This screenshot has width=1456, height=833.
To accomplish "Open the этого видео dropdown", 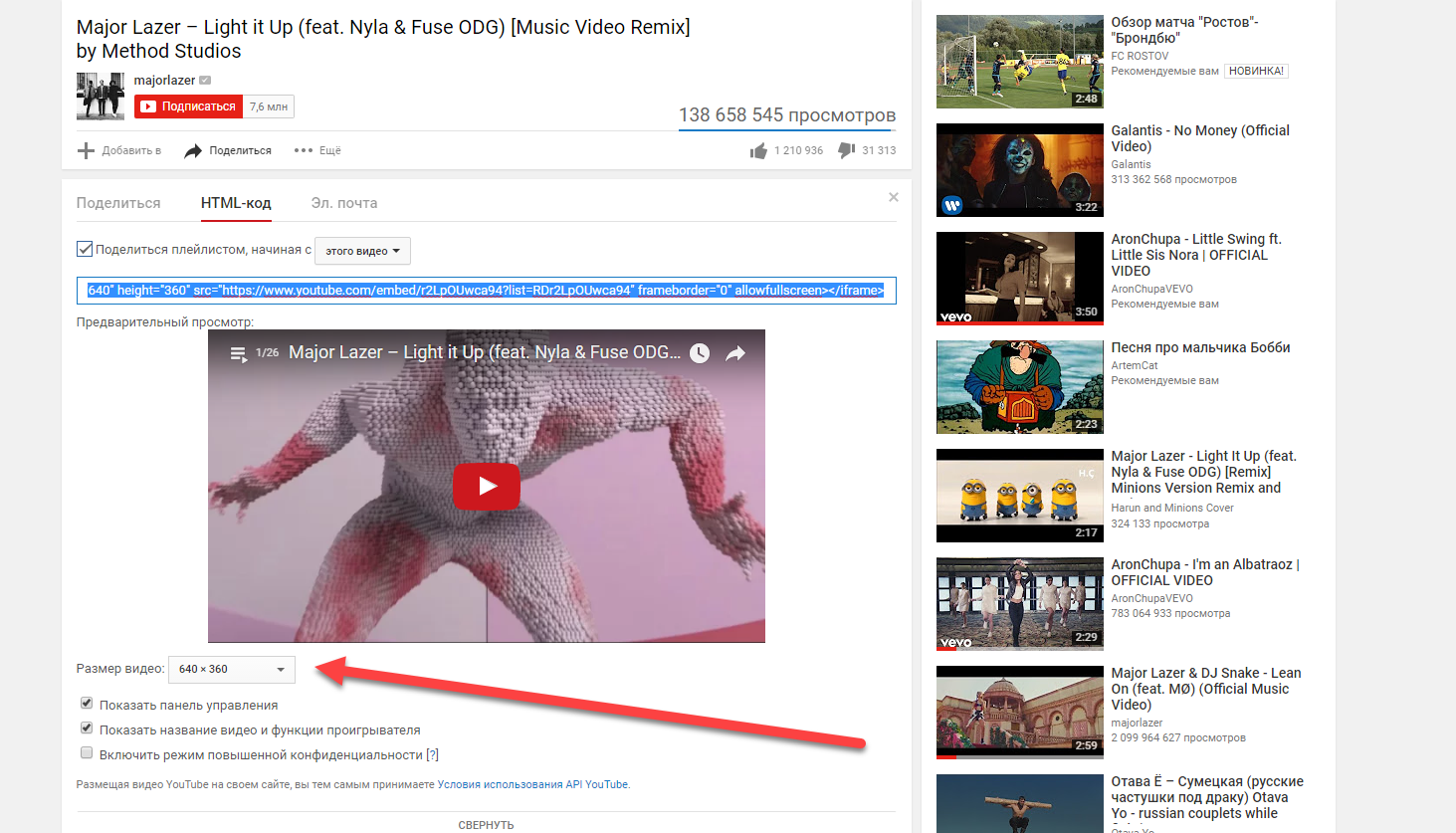I will [x=362, y=251].
